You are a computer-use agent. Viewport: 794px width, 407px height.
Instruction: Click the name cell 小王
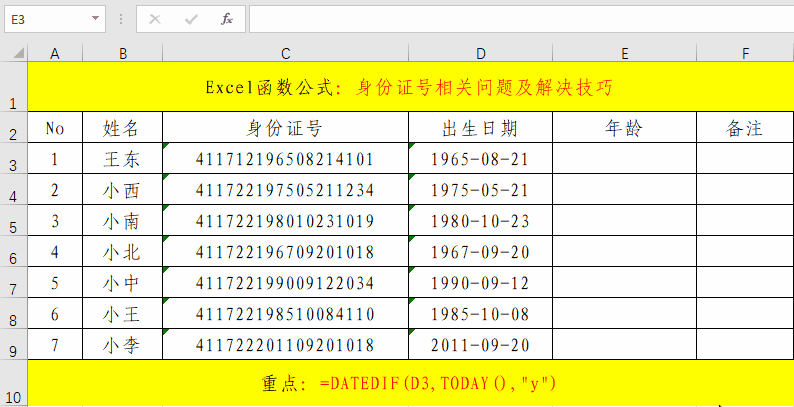pos(123,313)
